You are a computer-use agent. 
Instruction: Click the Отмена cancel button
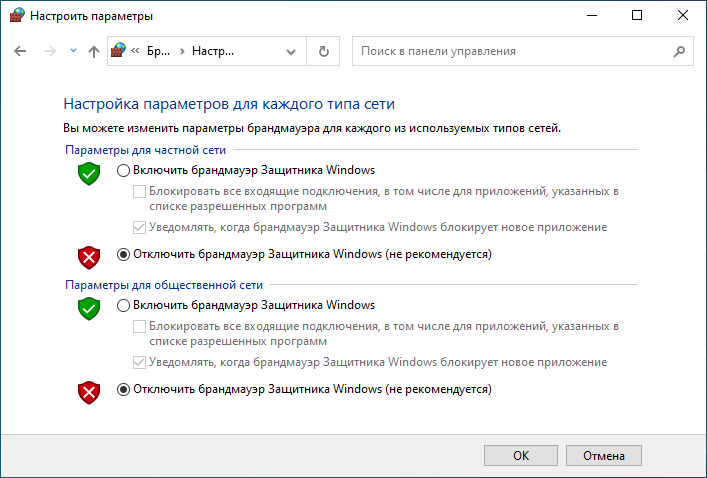click(x=604, y=455)
